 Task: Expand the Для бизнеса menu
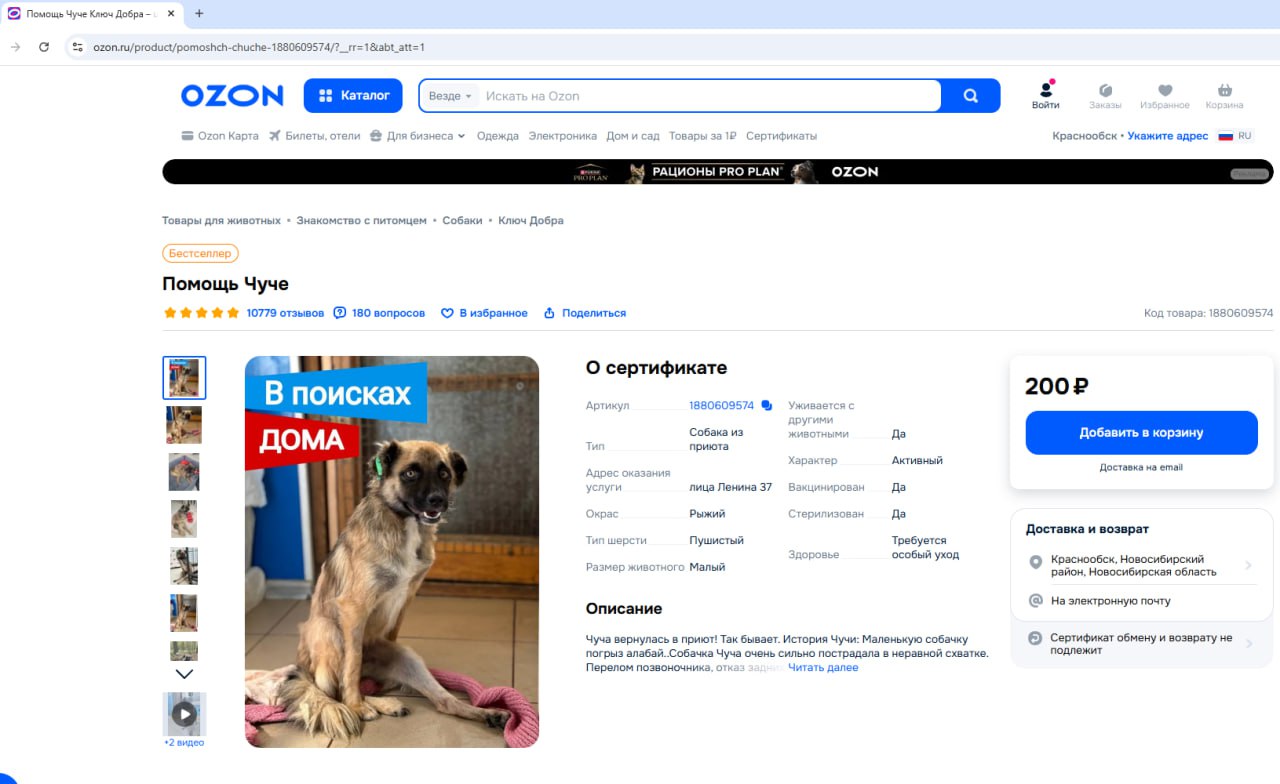pyautogui.click(x=417, y=136)
